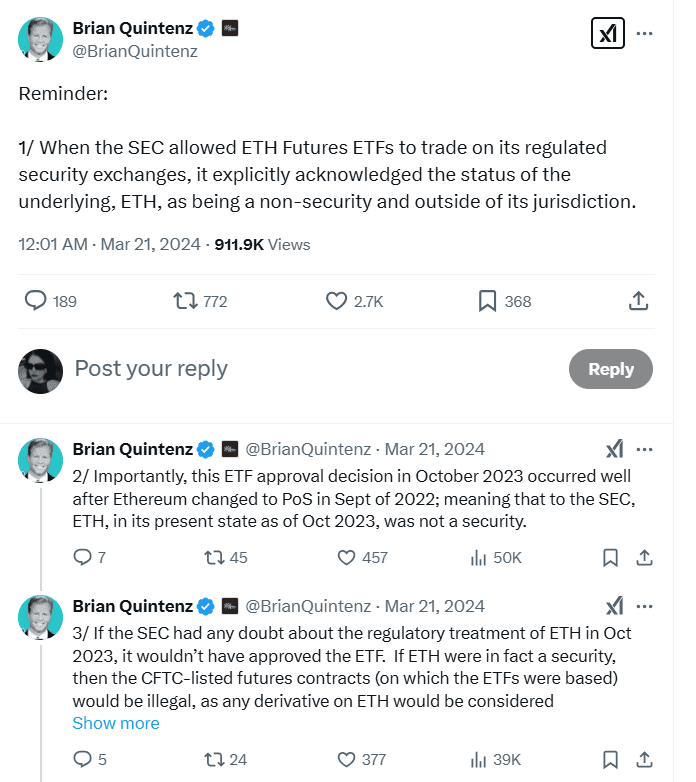Click Brian Quintenz's avatar on main post
Screen dimensions: 696x782
(x=40, y=39)
